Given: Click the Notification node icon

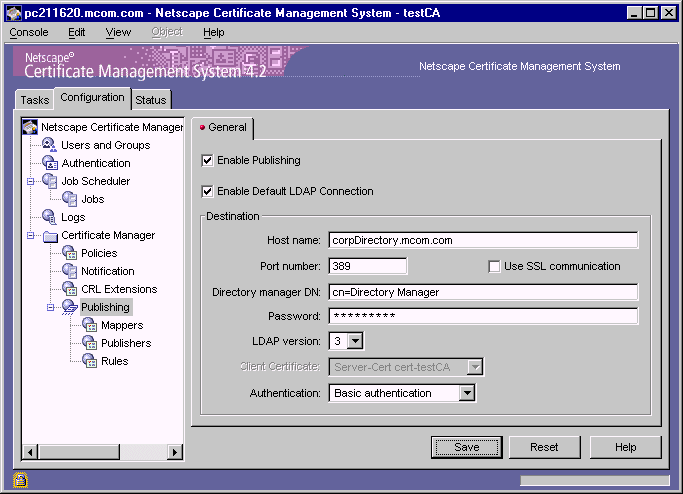Looking at the screenshot, I should tap(70, 271).
